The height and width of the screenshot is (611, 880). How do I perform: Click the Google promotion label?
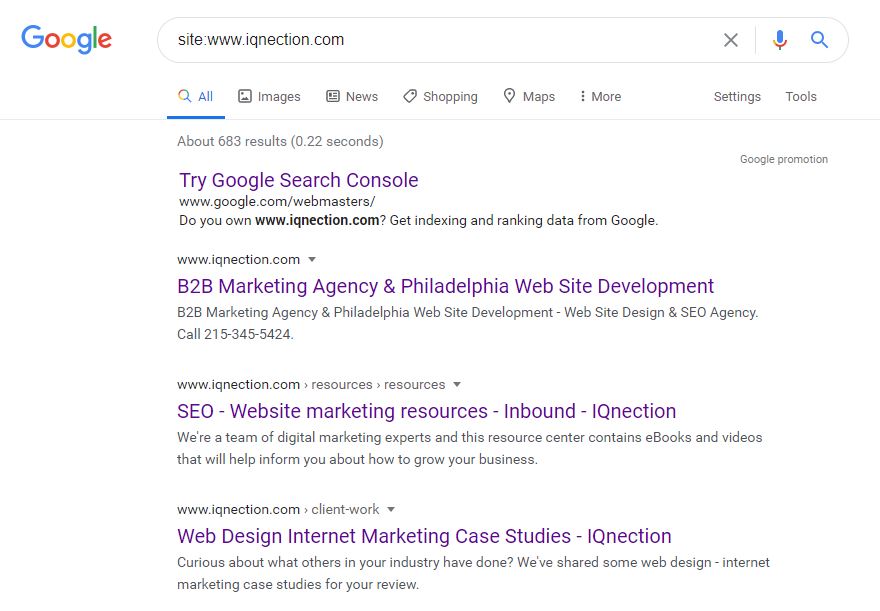click(x=783, y=159)
